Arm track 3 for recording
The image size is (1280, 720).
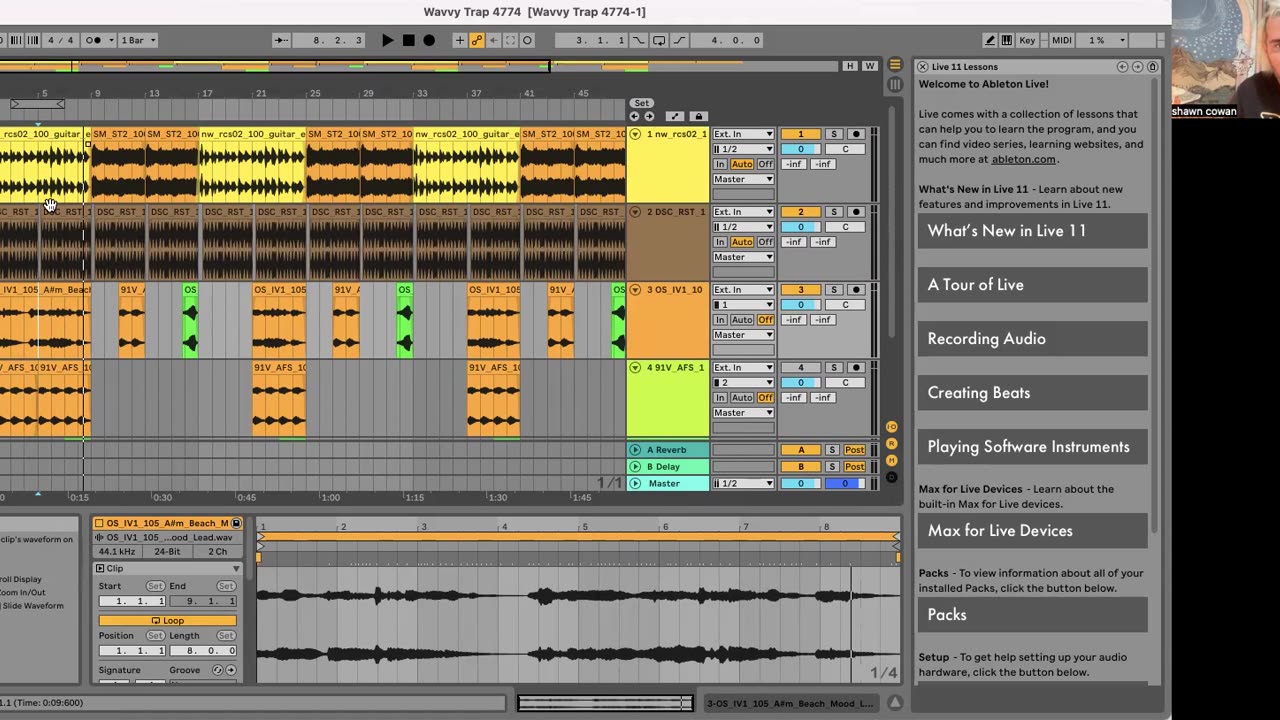pos(855,290)
